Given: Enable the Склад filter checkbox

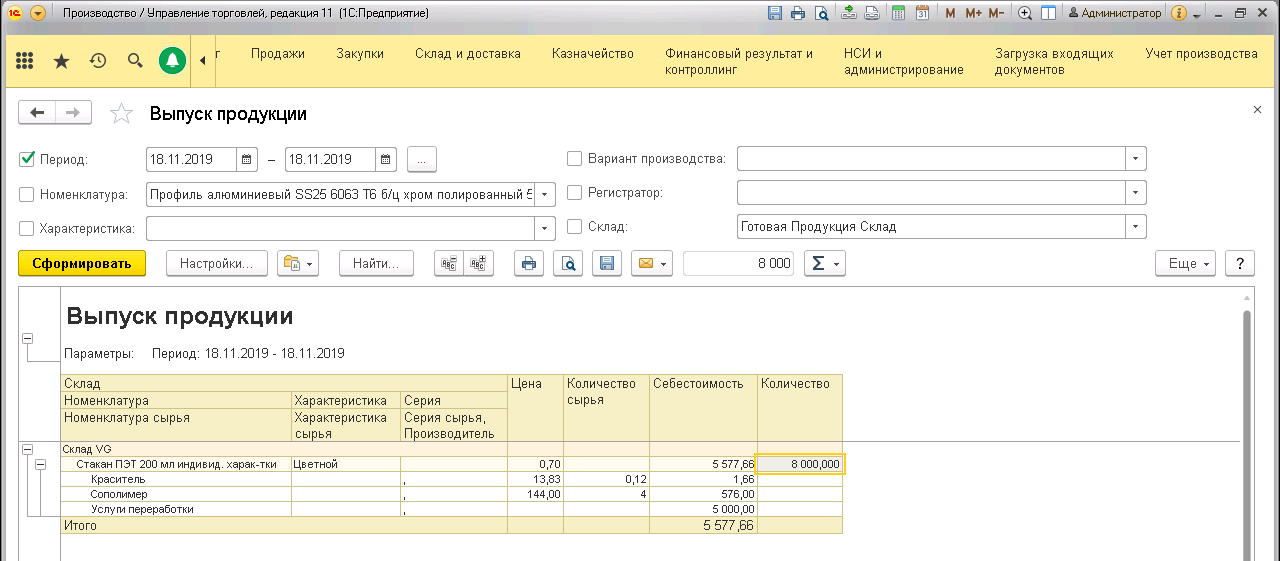Looking at the screenshot, I should coord(575,227).
